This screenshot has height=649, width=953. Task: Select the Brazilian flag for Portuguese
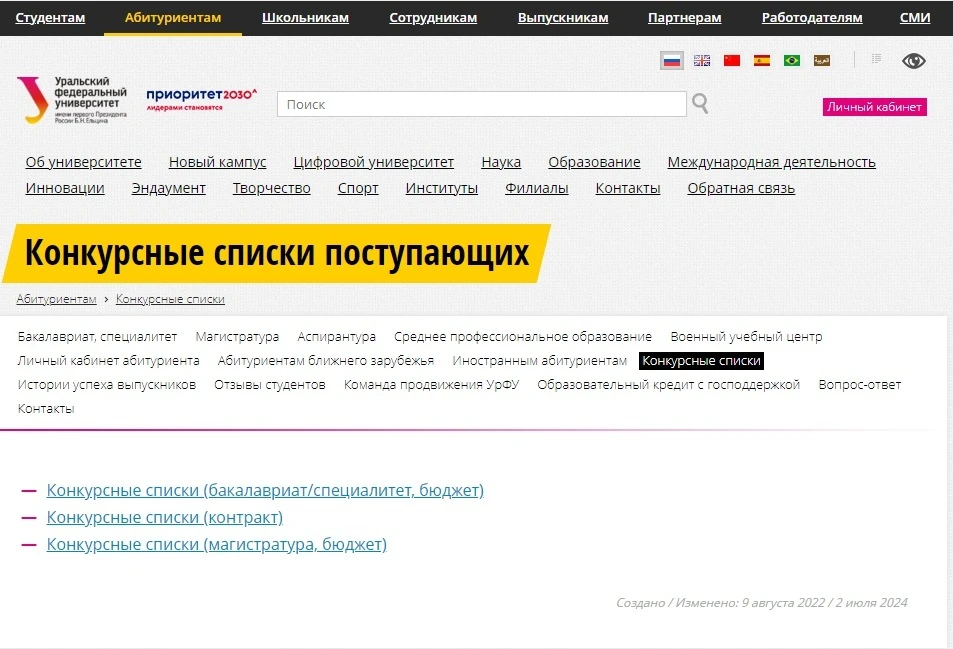pyautogui.click(x=792, y=60)
